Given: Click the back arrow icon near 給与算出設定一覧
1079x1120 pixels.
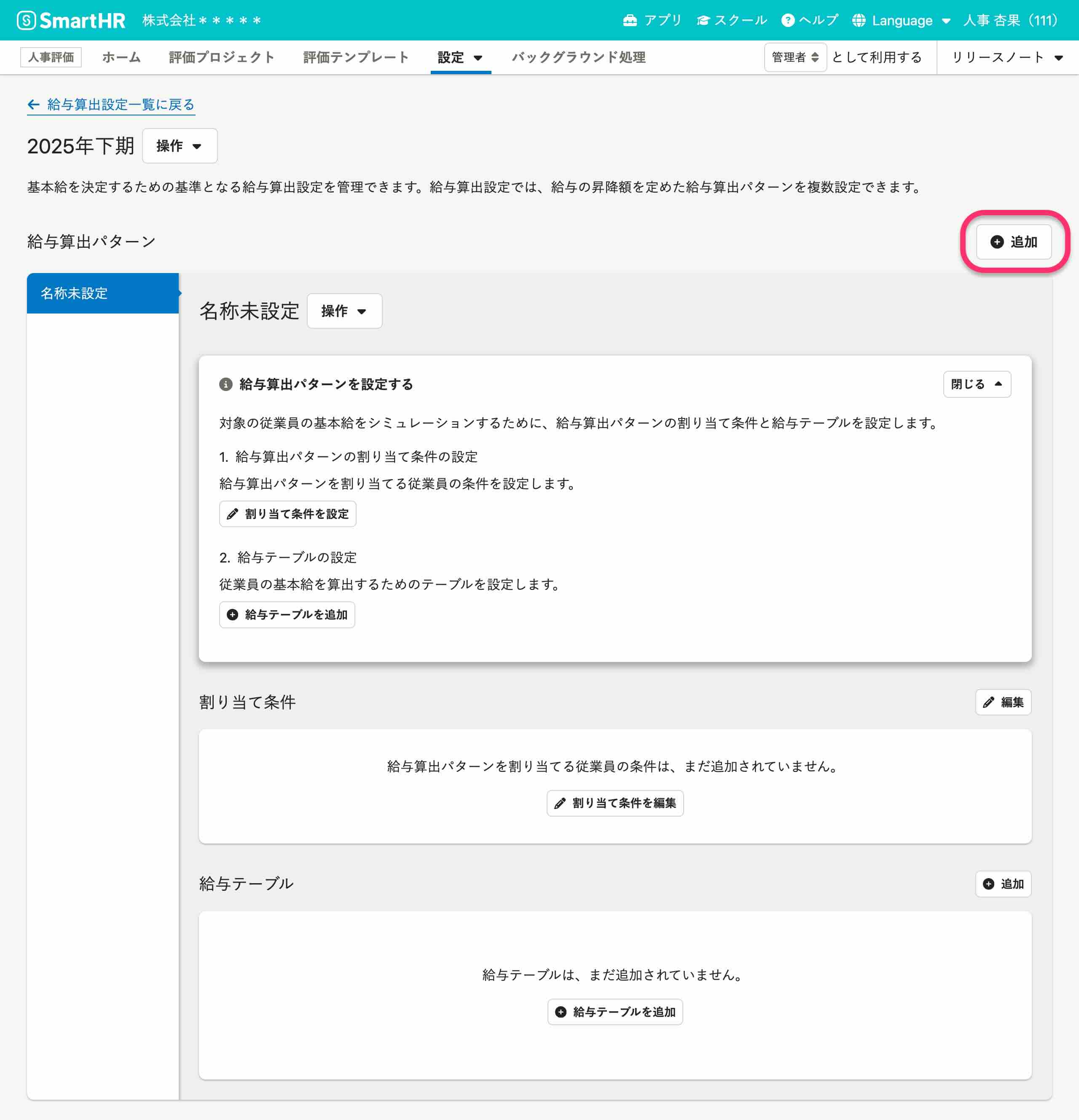Looking at the screenshot, I should [34, 104].
